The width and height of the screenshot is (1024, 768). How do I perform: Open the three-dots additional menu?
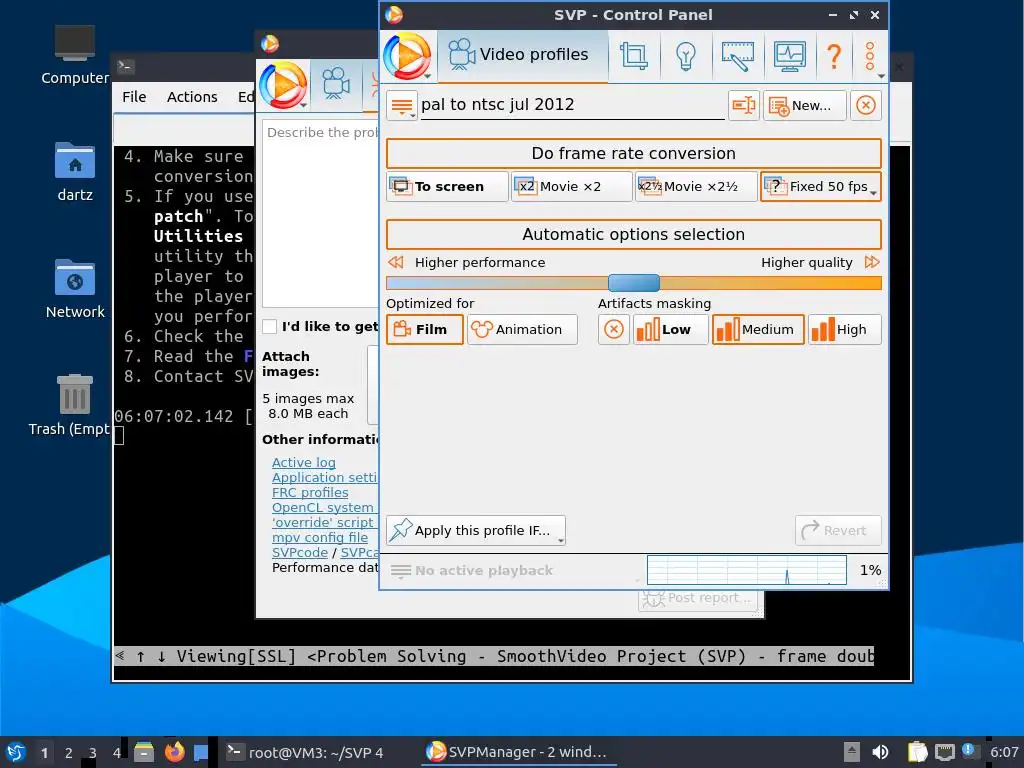870,56
